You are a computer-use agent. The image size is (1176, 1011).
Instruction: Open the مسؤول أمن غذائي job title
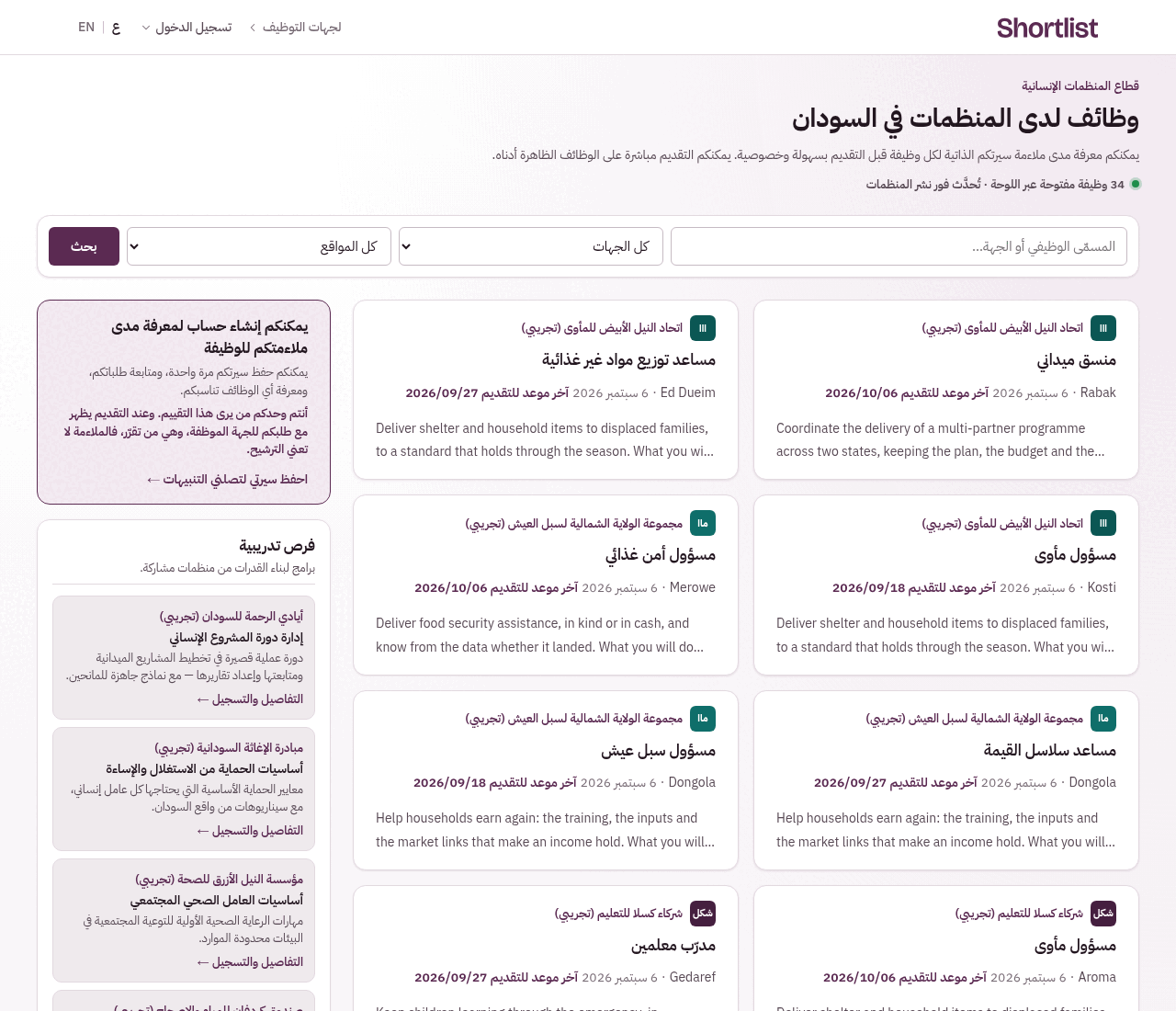[x=661, y=555]
